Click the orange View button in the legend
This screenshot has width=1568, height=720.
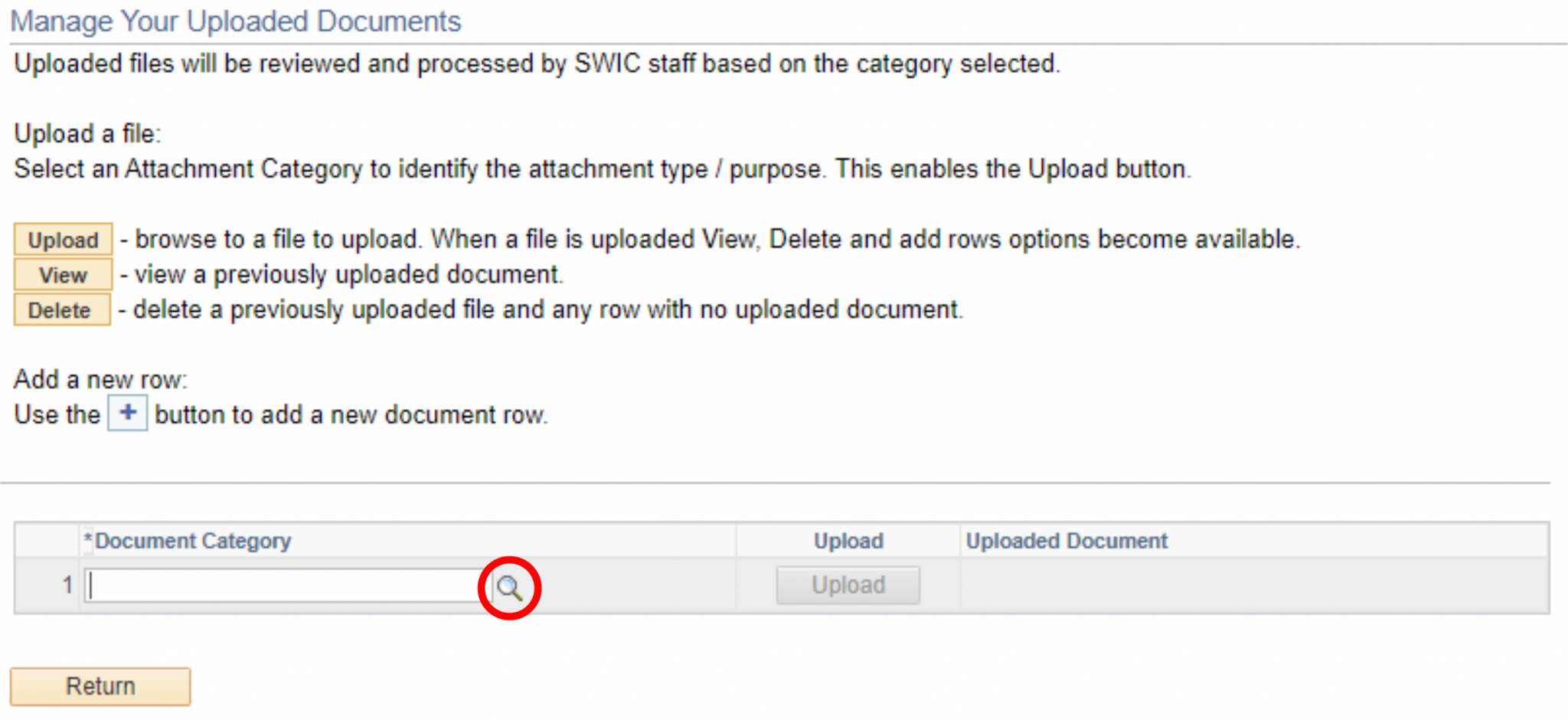tap(63, 275)
